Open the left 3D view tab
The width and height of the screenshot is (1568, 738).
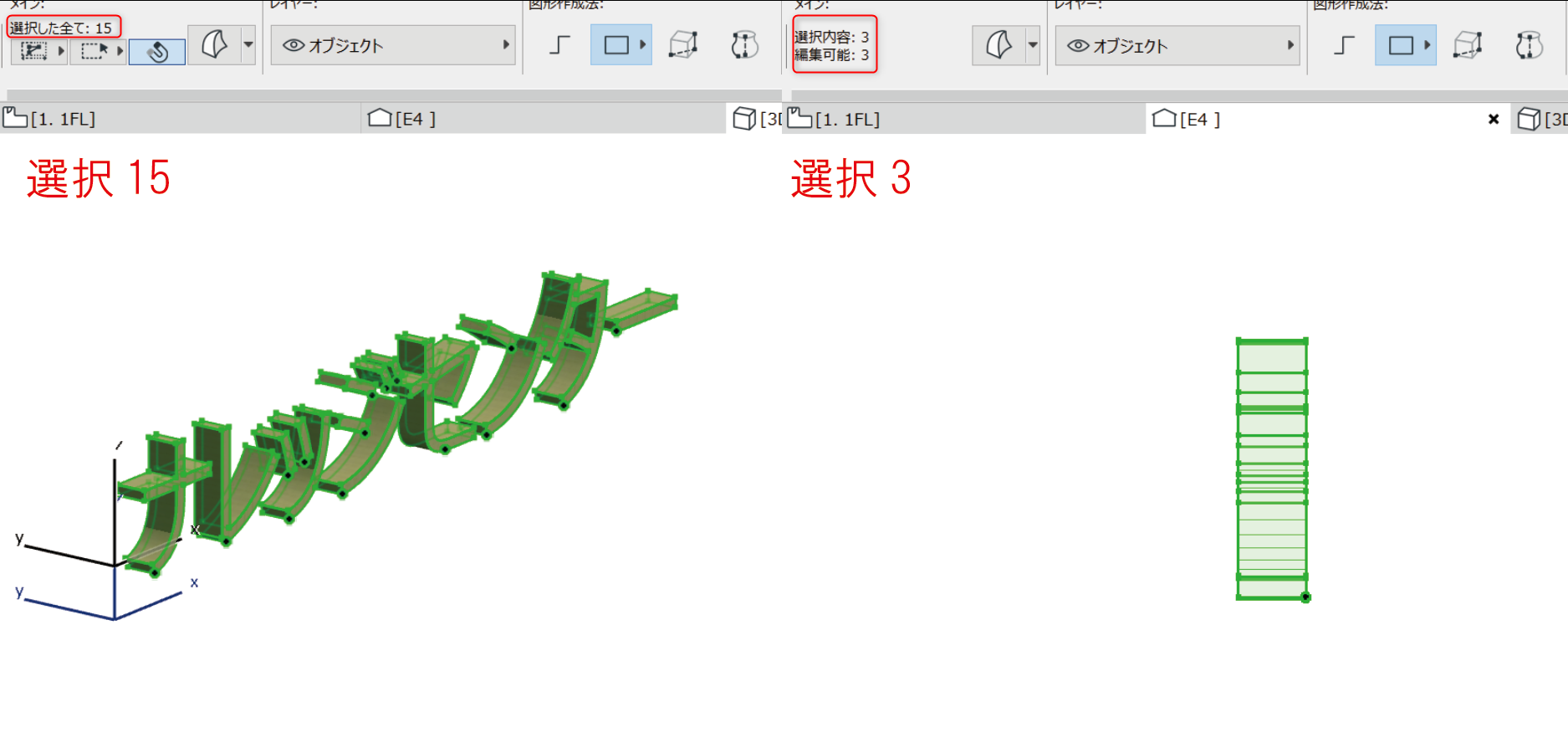click(x=756, y=119)
